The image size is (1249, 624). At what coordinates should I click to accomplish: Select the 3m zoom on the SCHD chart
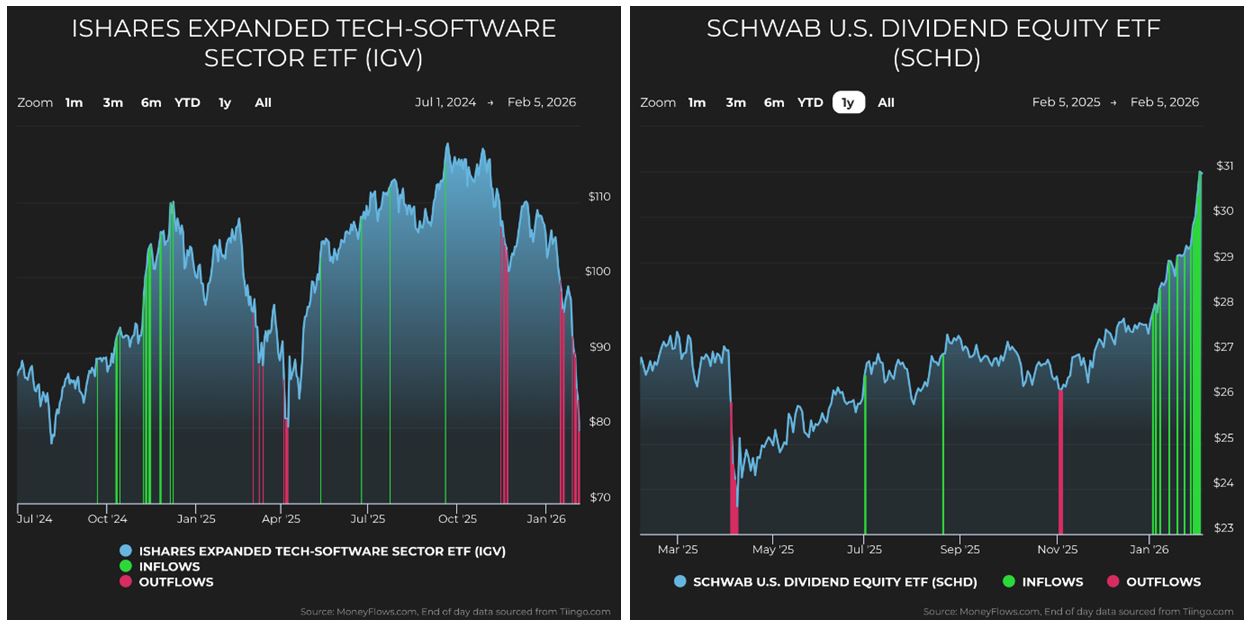tap(735, 102)
